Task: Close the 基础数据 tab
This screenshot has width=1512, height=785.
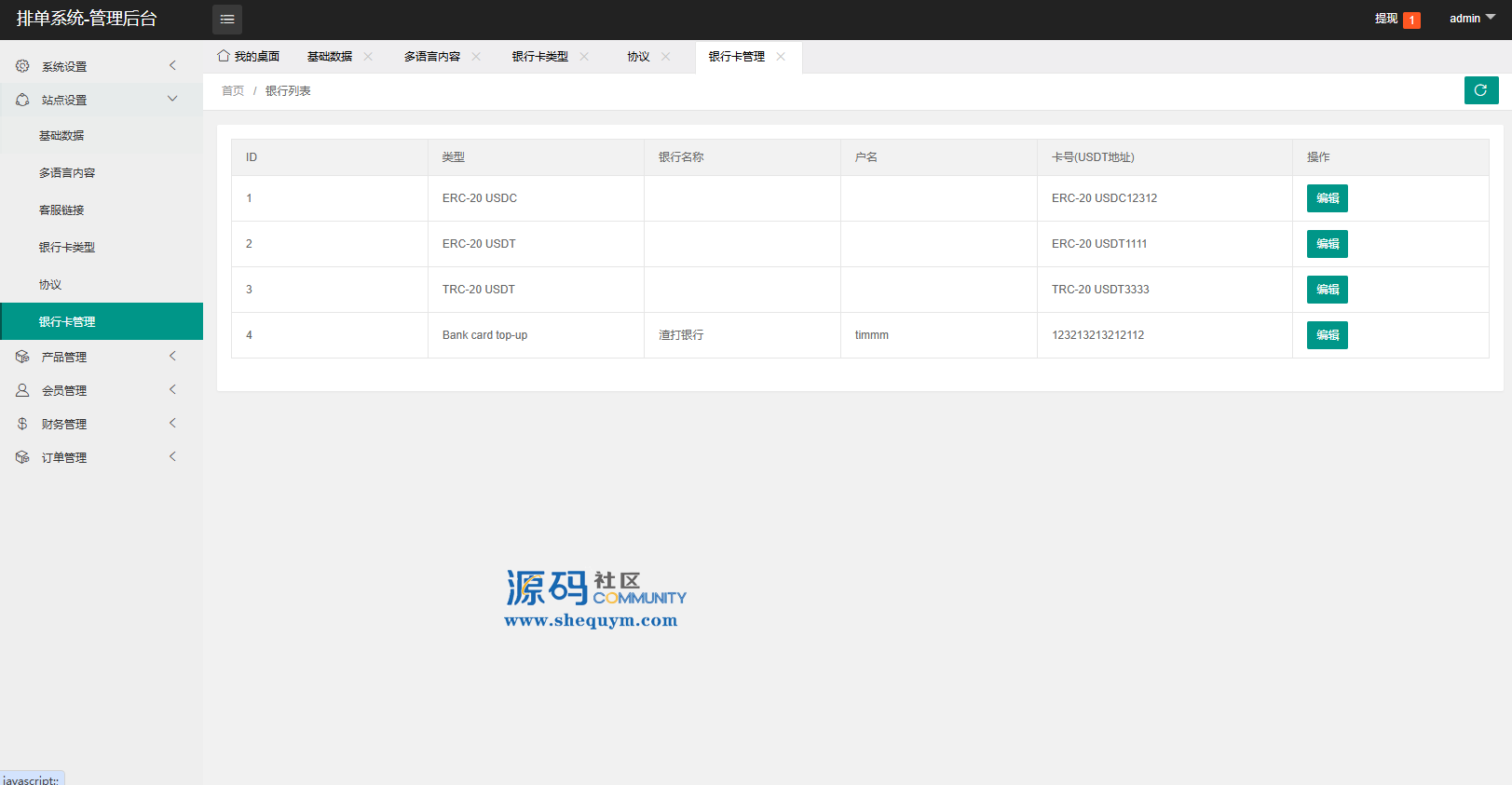Action: point(368,57)
